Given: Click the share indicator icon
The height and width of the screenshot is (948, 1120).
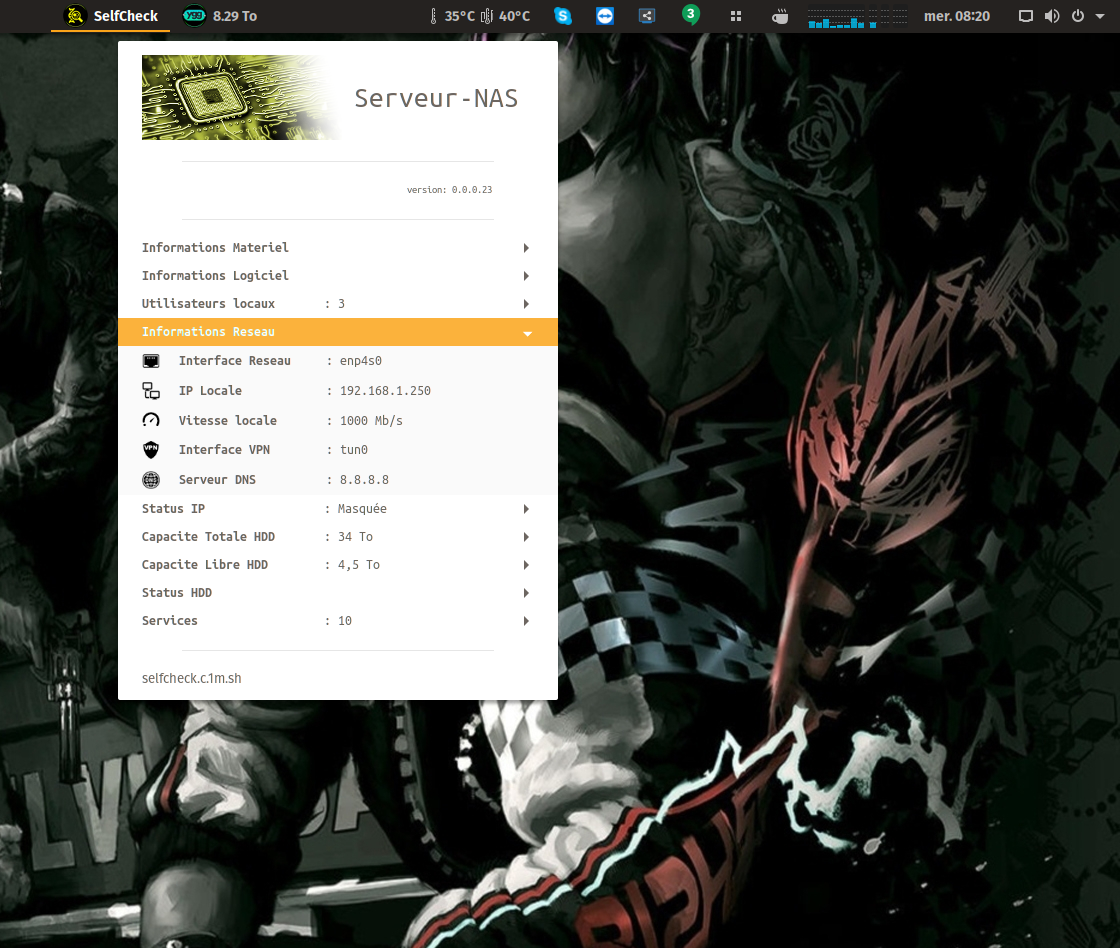Looking at the screenshot, I should click(x=647, y=16).
